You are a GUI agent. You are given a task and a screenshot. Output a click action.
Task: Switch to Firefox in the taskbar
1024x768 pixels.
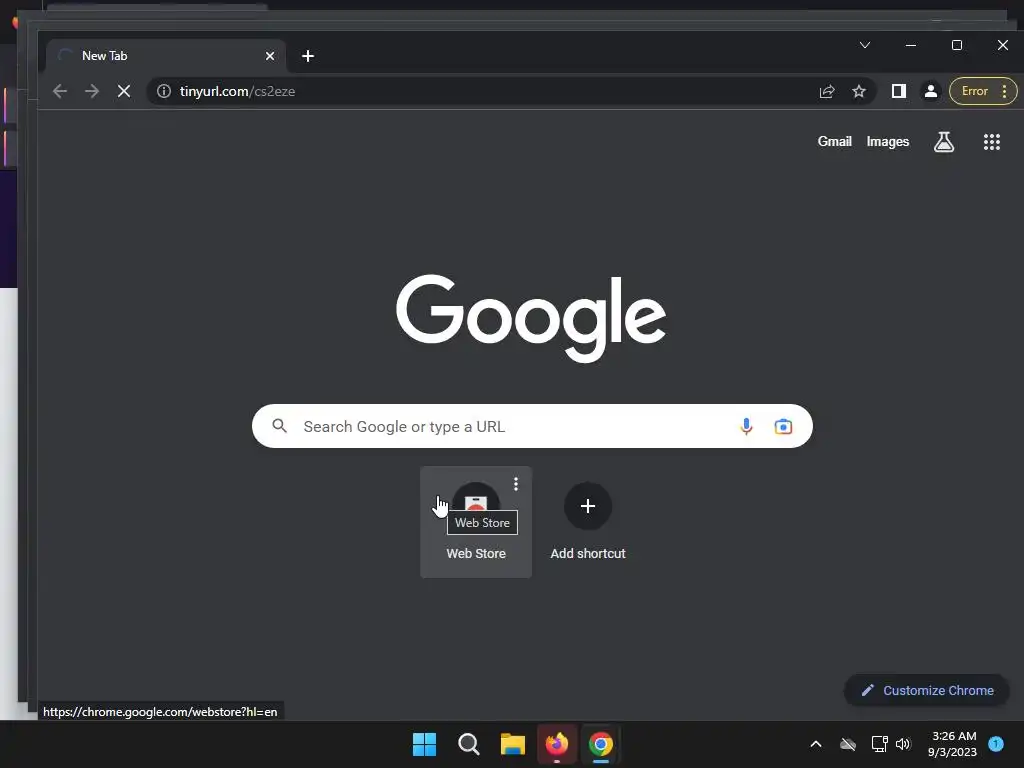coord(556,744)
